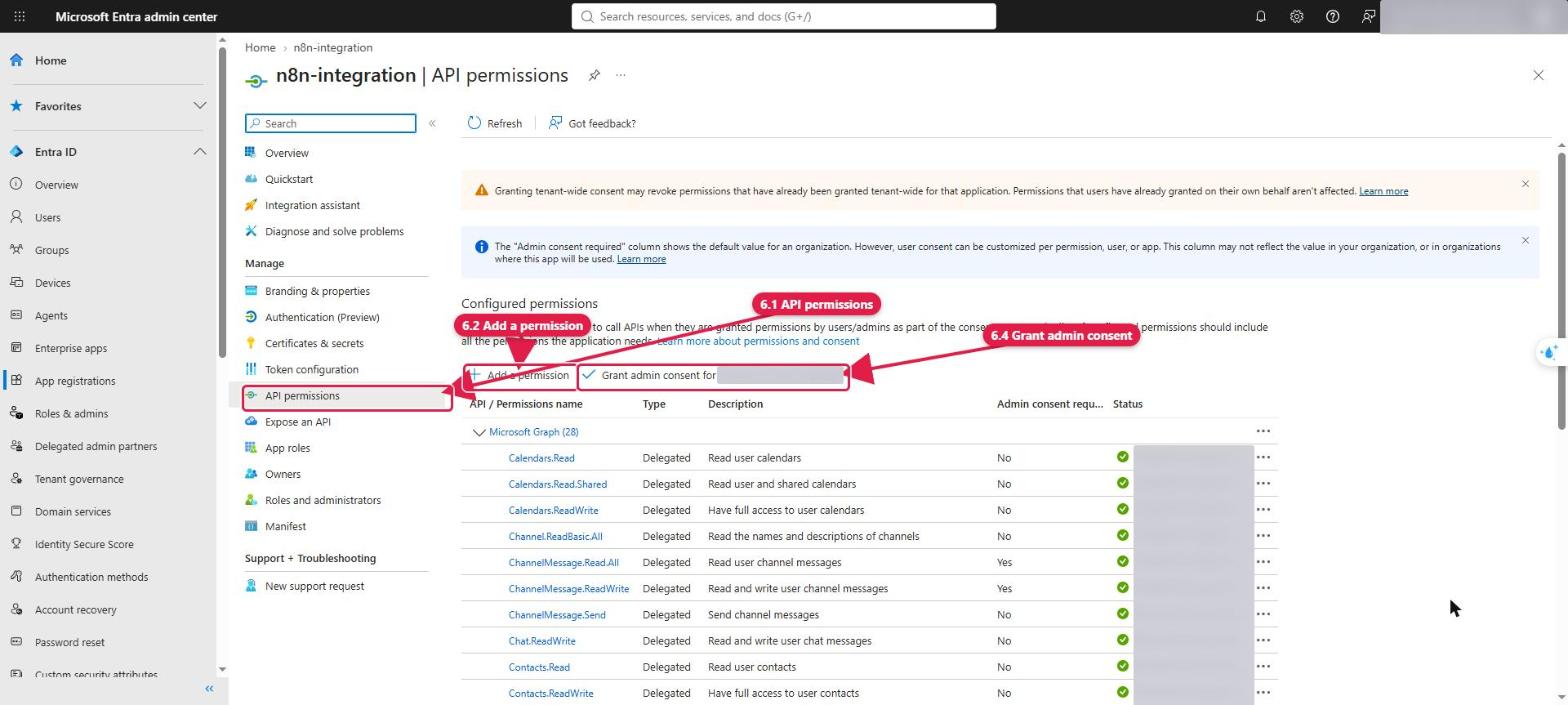Close the API permissions blade

pyautogui.click(x=1538, y=75)
